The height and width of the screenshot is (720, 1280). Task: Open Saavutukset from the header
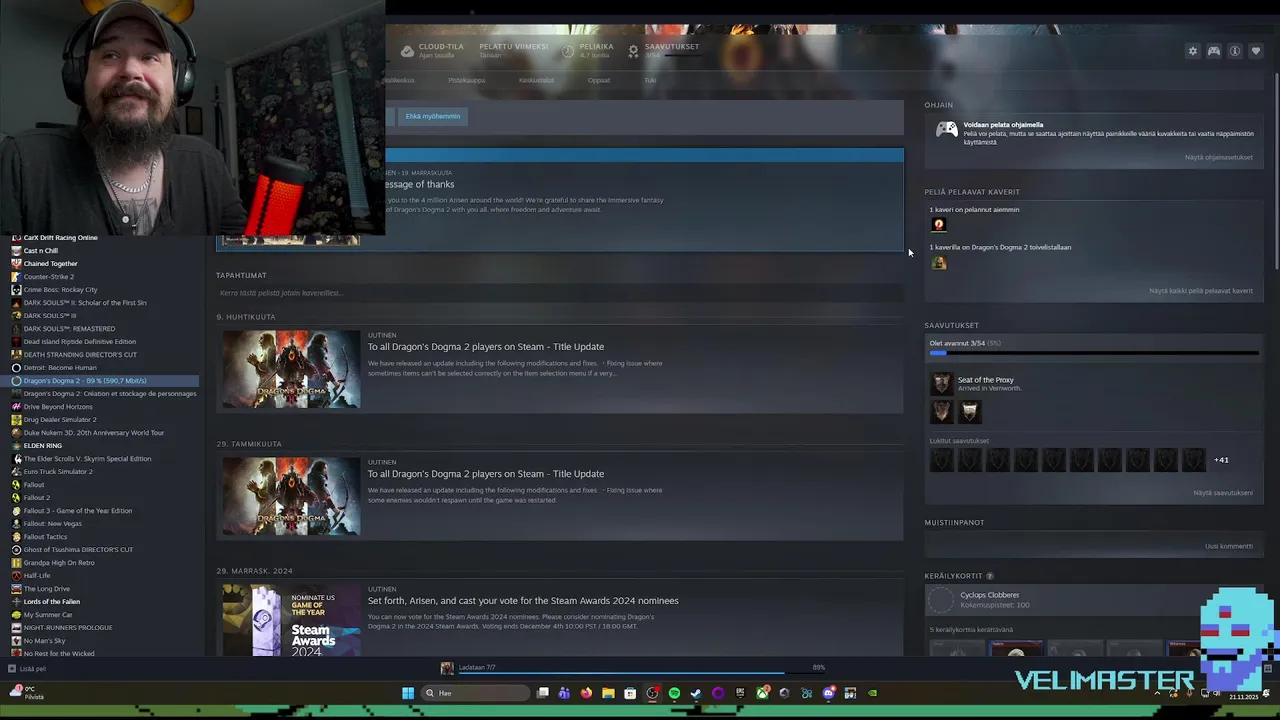(x=671, y=47)
